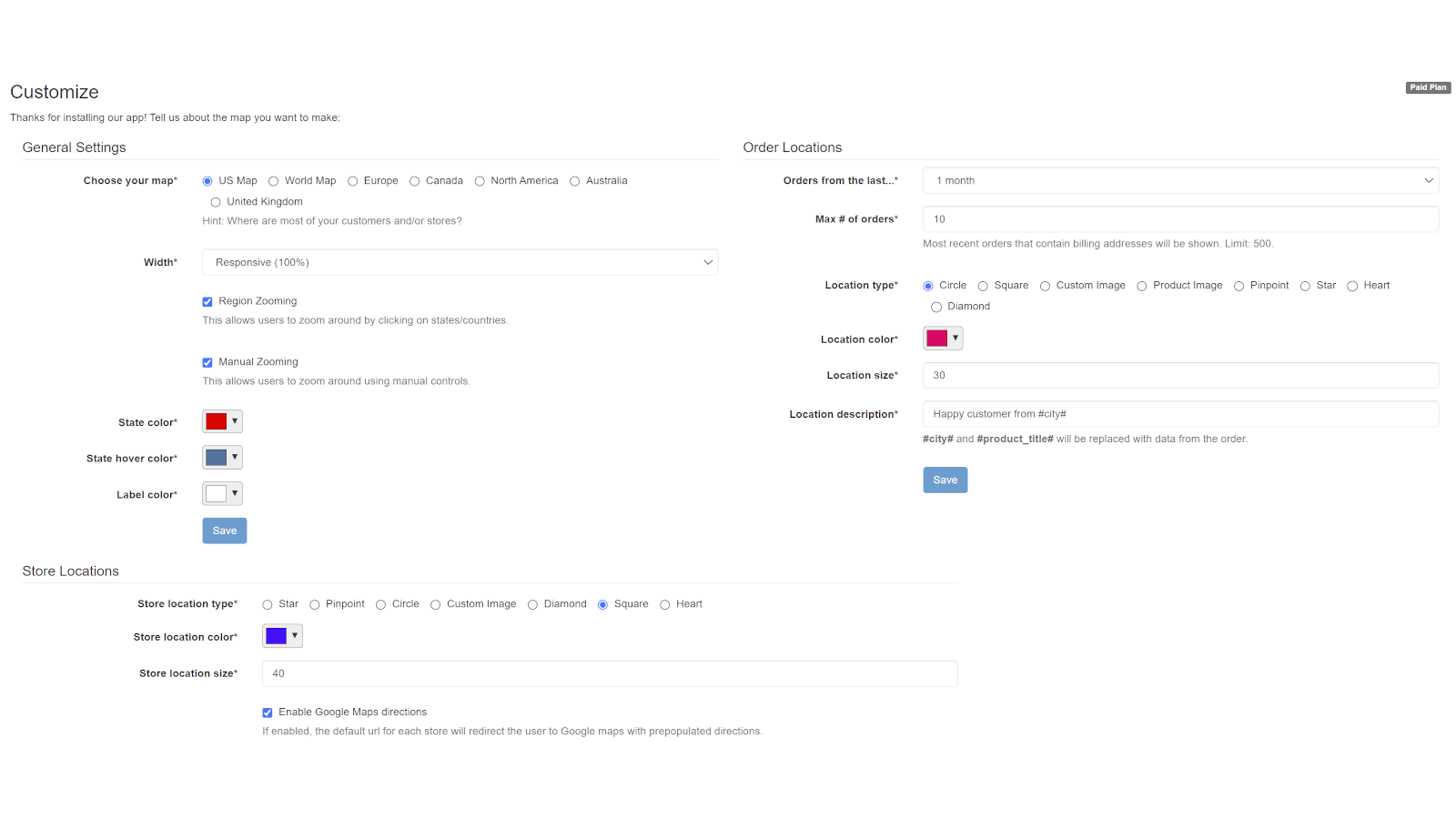This screenshot has height=819, width=1456.
Task: Uncheck Manual Zooming
Action: pos(207,361)
